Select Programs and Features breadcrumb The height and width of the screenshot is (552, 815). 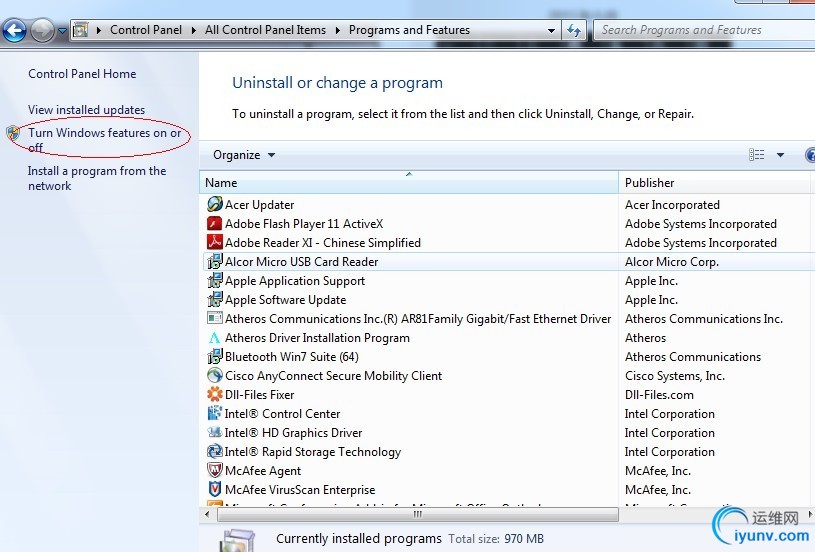point(409,30)
